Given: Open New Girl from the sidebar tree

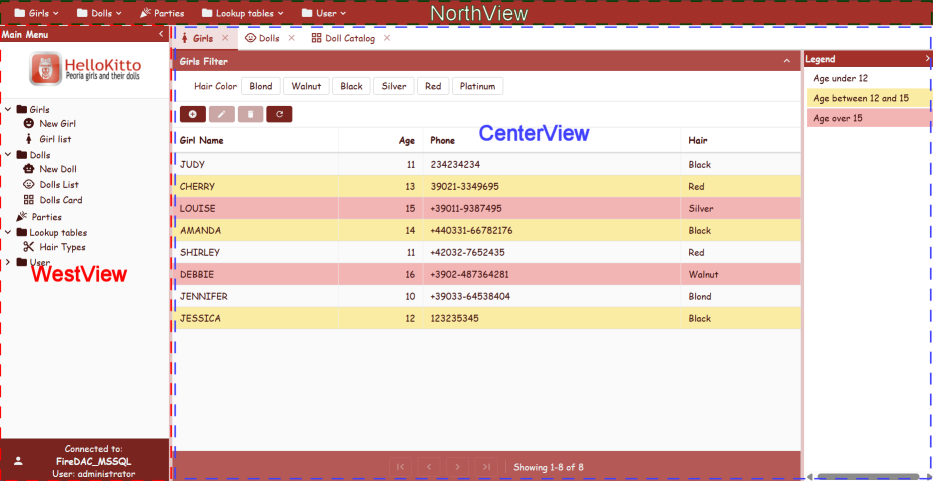Looking at the screenshot, I should pos(57,124).
